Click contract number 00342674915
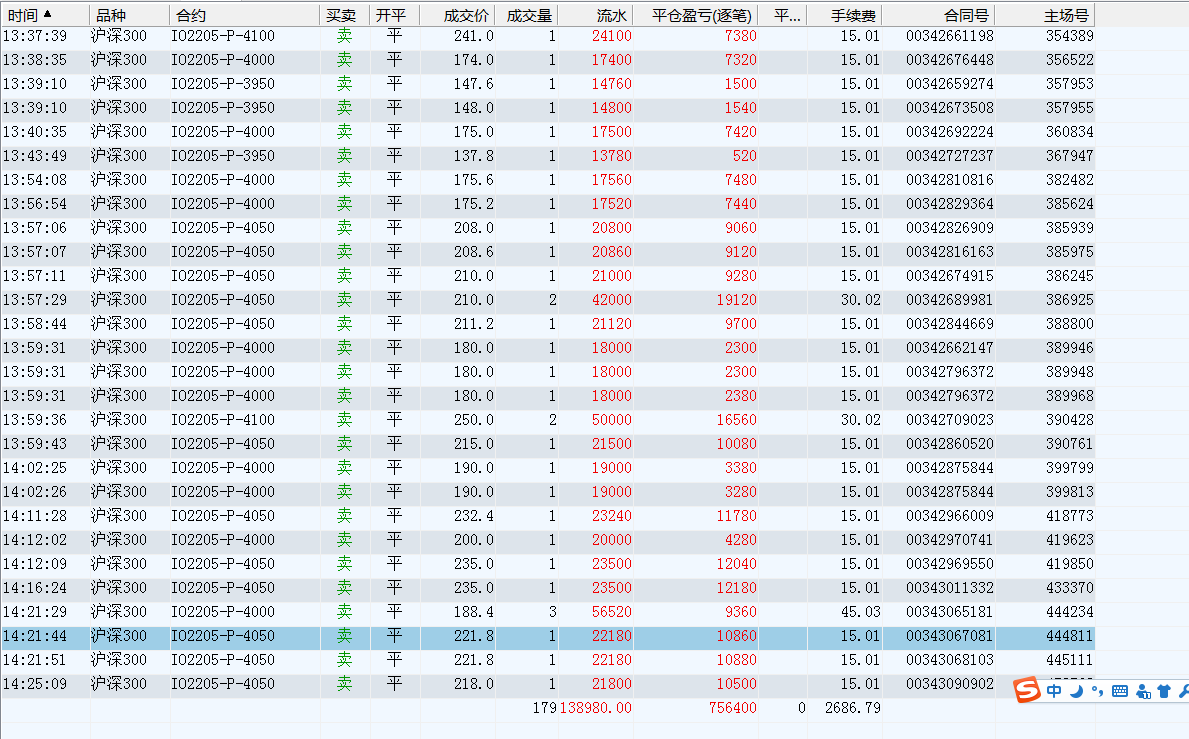1189x739 pixels. [x=949, y=276]
